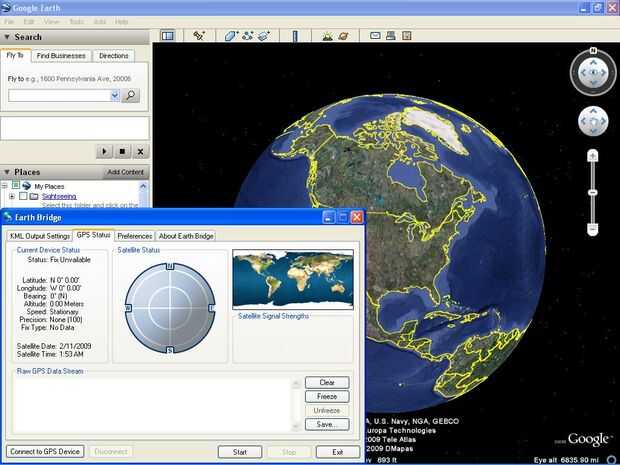
Task: Toggle the My Places checkbox
Action: click(15, 185)
